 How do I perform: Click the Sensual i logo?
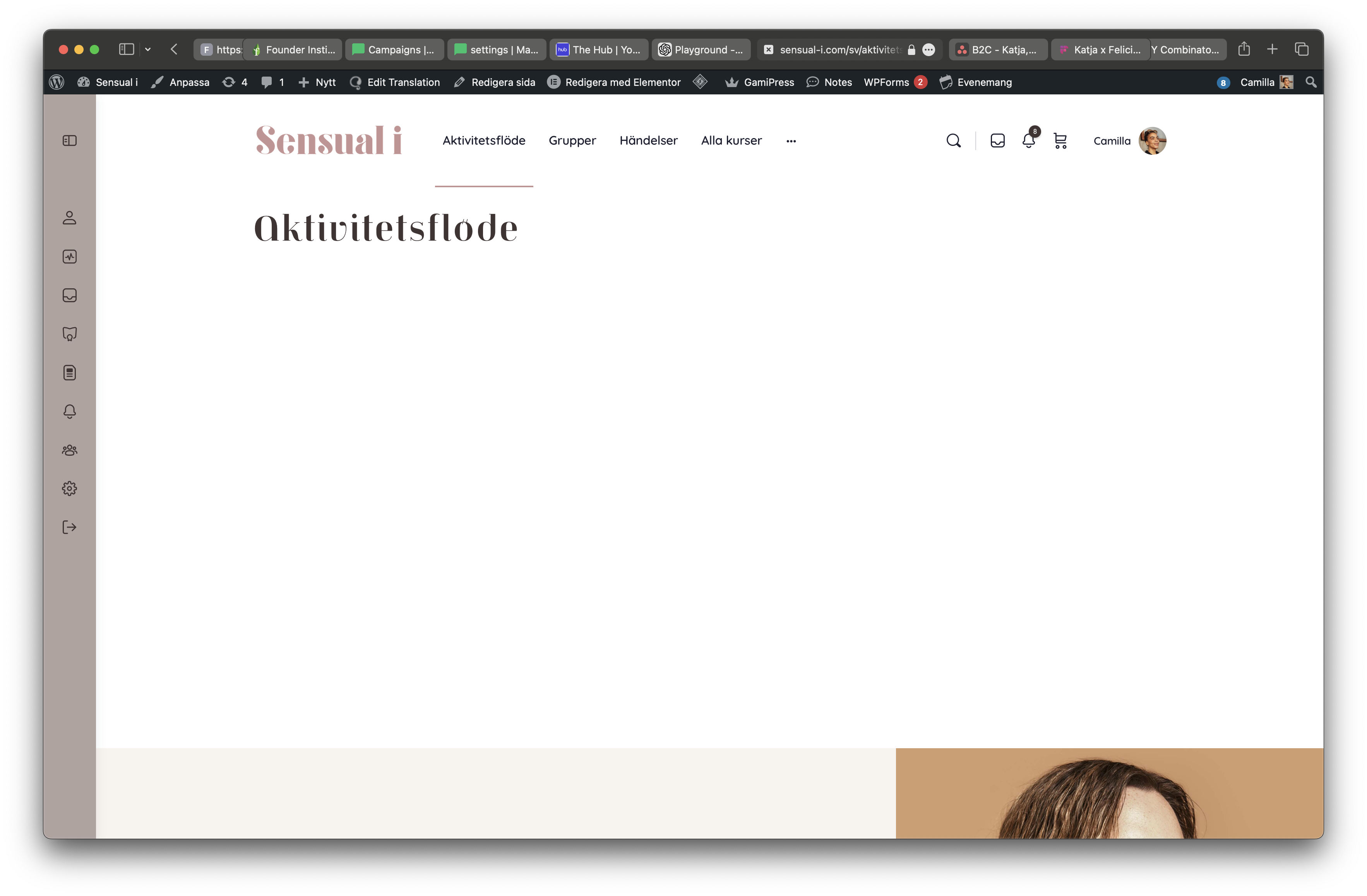(329, 140)
